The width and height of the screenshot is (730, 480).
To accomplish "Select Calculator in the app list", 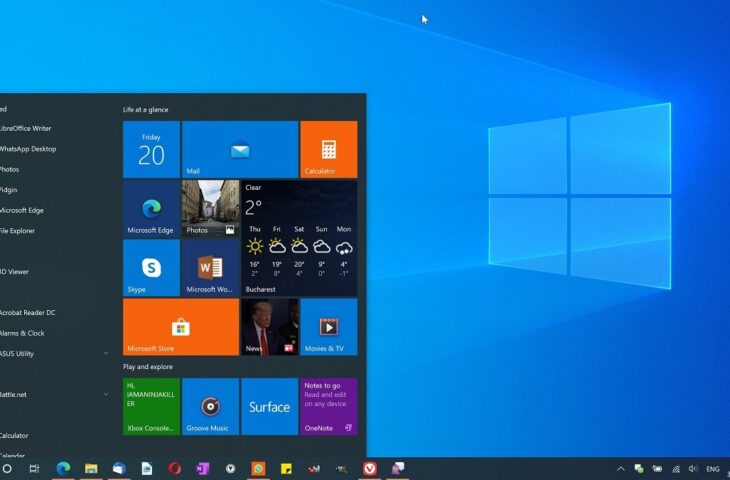I will pos(14,435).
